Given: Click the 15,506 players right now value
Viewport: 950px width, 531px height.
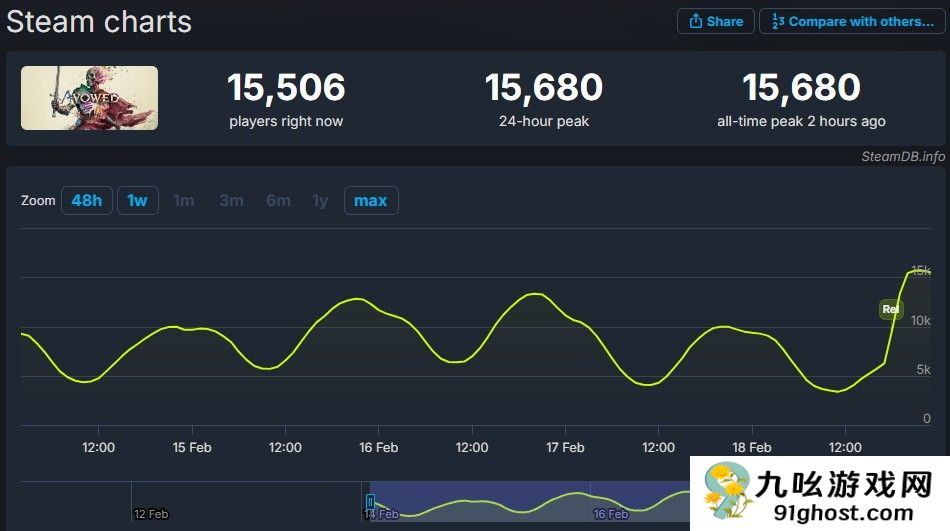Looking at the screenshot, I should pos(286,87).
